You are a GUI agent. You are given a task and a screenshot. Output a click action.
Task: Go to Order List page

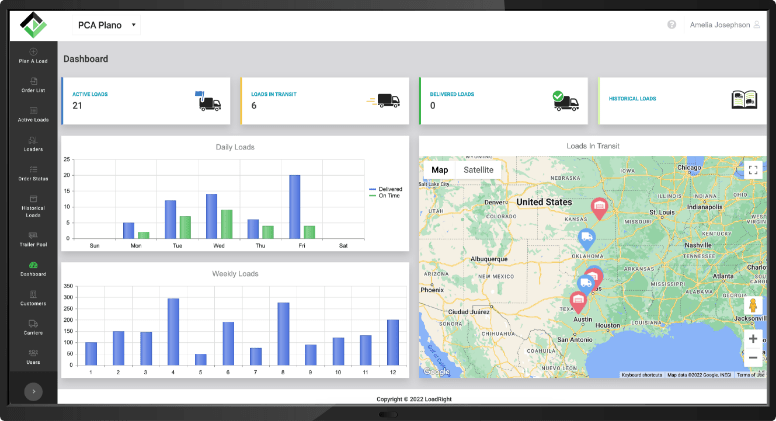tap(34, 85)
